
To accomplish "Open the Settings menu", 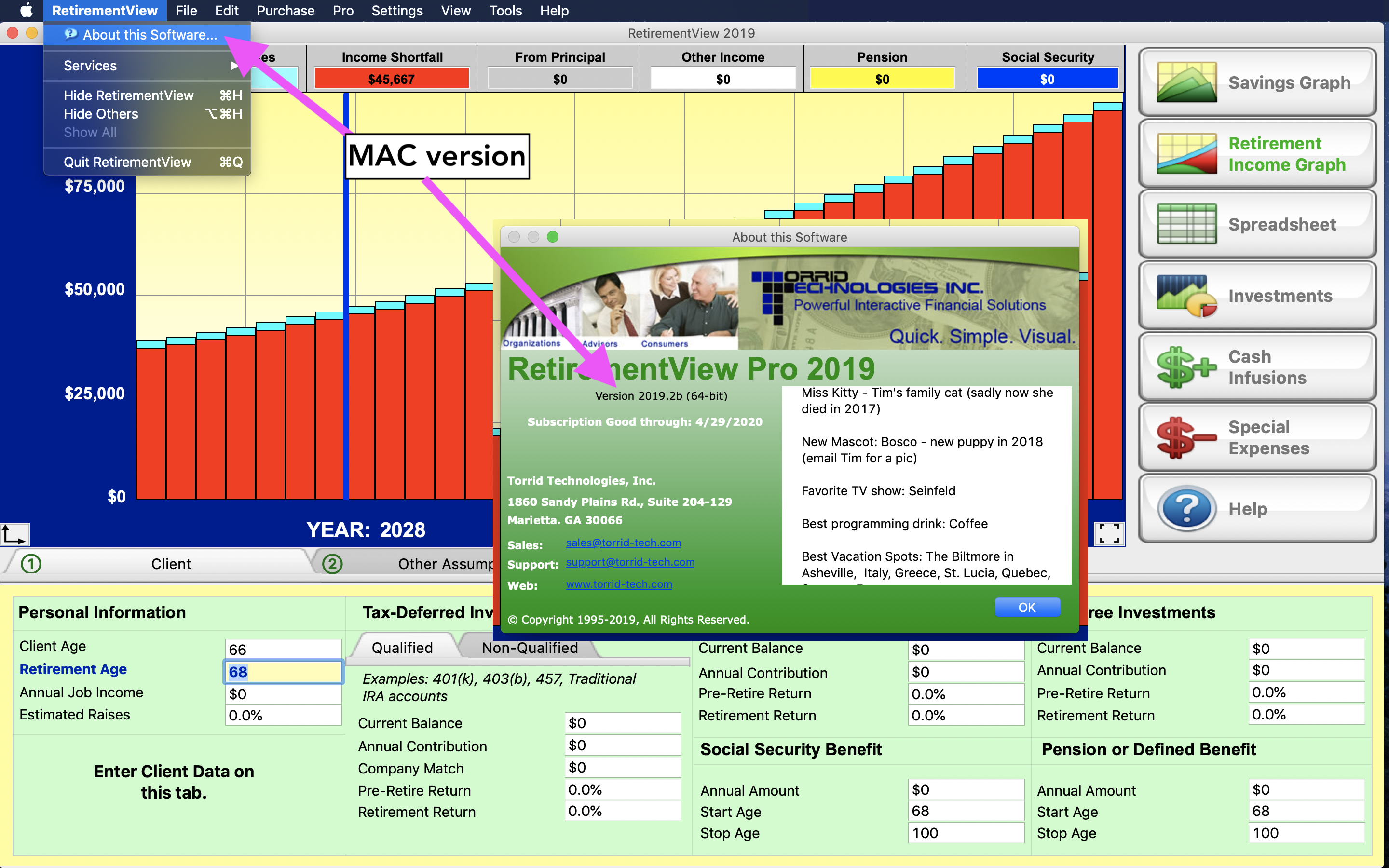I will tap(396, 10).
